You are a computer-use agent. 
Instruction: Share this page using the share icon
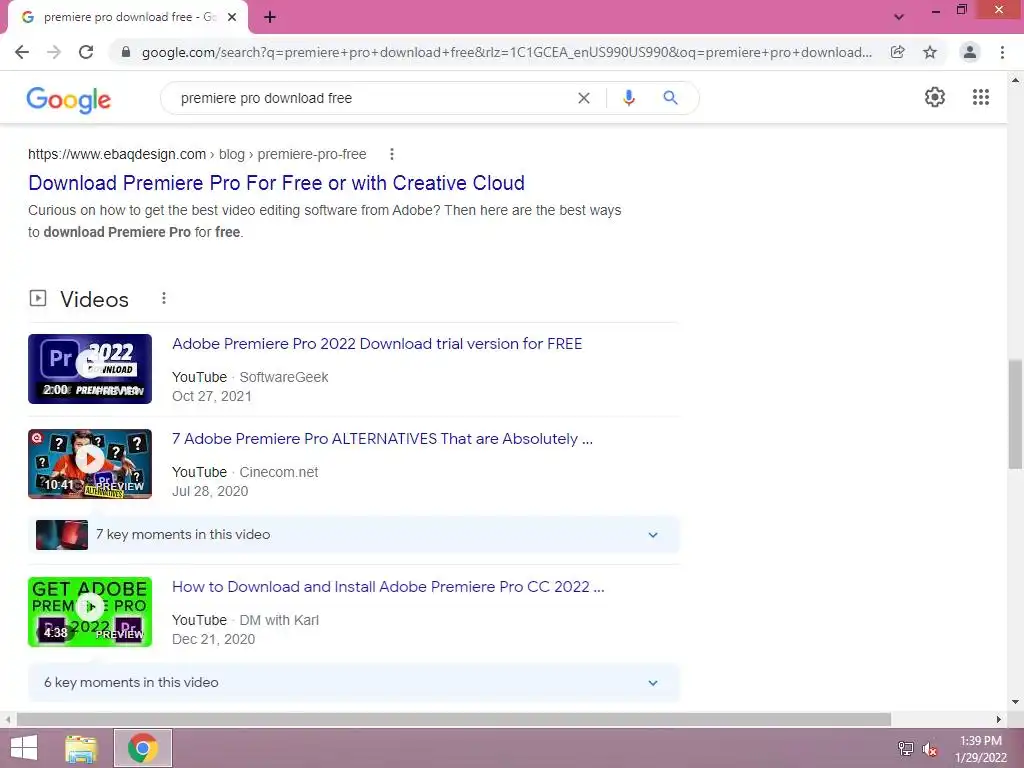[x=898, y=52]
